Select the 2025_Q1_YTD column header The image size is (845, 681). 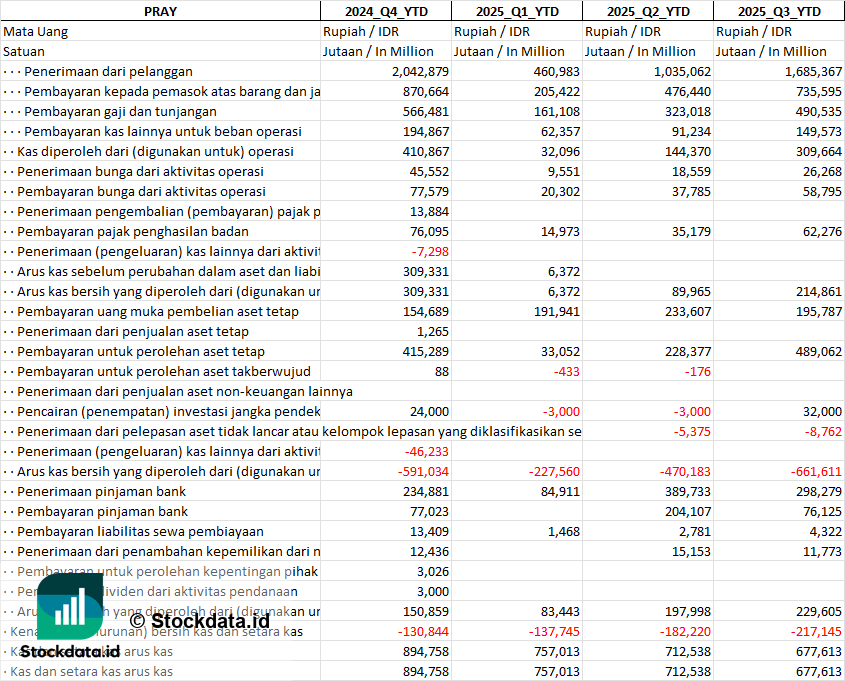click(517, 11)
